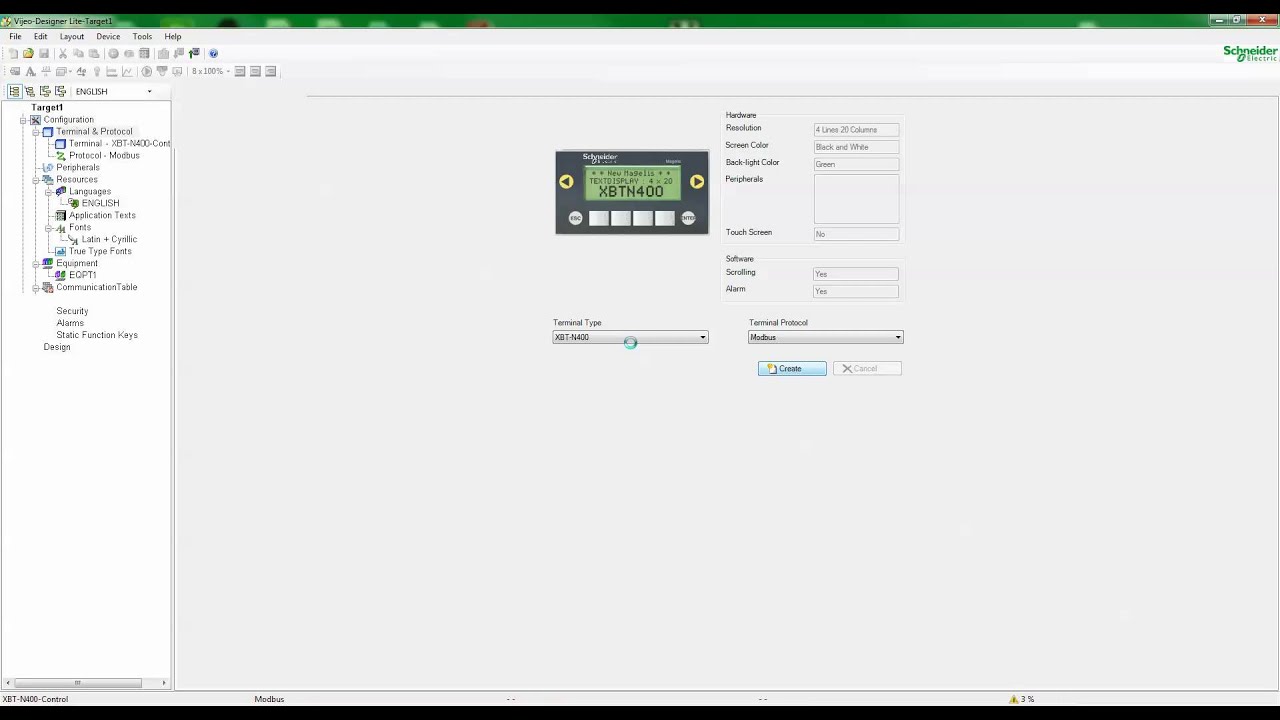Select the first tree view mode icon
The height and width of the screenshot is (720, 1280).
click(14, 91)
